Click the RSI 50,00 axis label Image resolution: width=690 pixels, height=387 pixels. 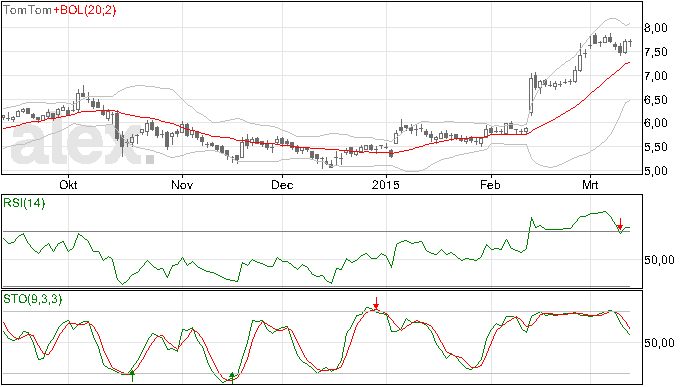point(659,260)
